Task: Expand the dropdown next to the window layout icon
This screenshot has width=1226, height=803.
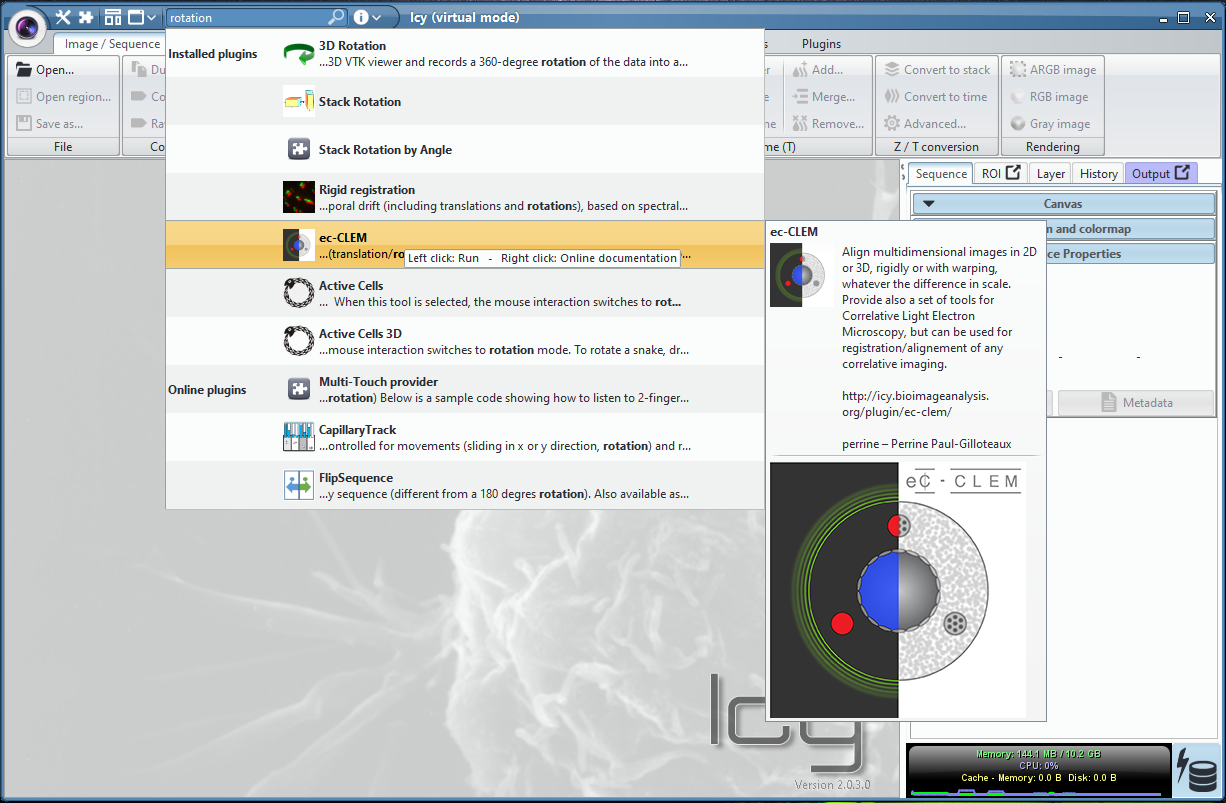Action: click(x=151, y=17)
